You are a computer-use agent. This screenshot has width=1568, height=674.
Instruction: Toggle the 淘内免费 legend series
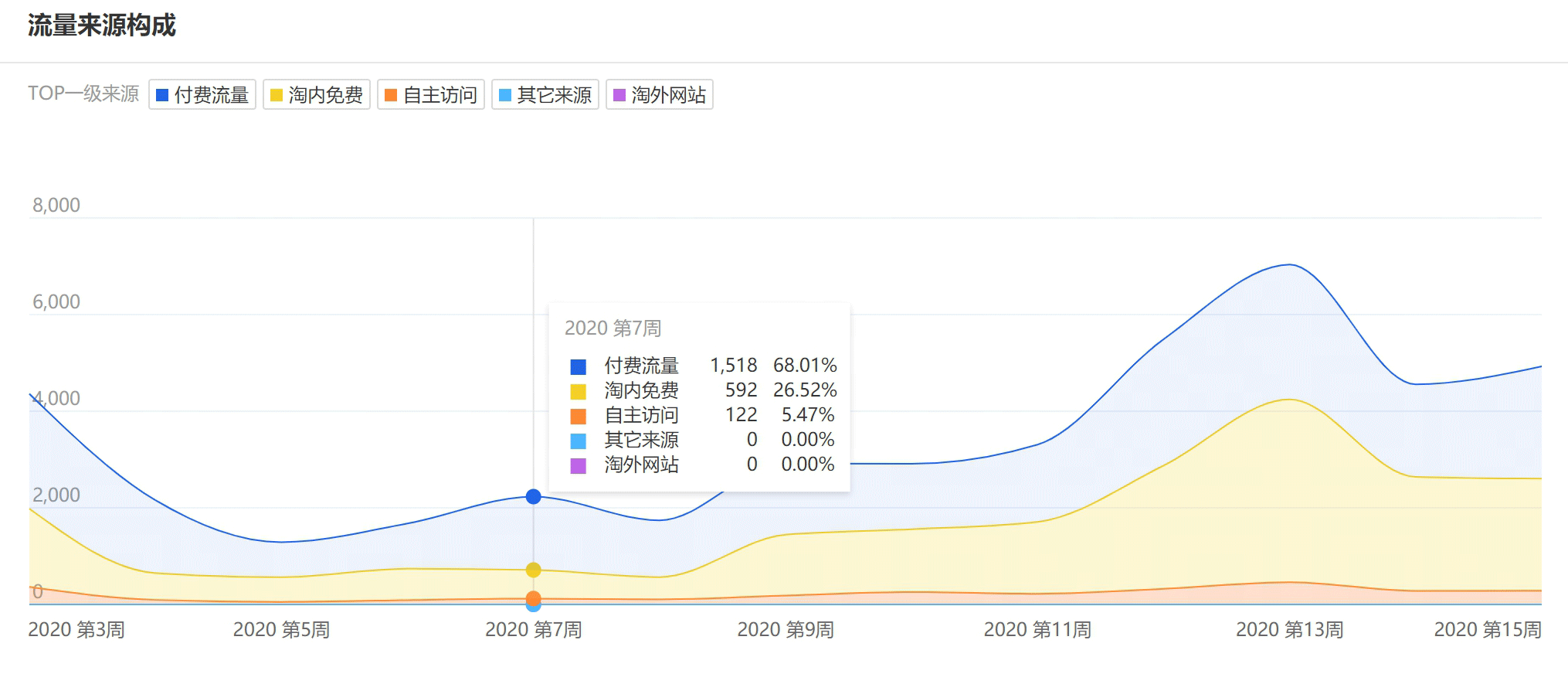317,95
